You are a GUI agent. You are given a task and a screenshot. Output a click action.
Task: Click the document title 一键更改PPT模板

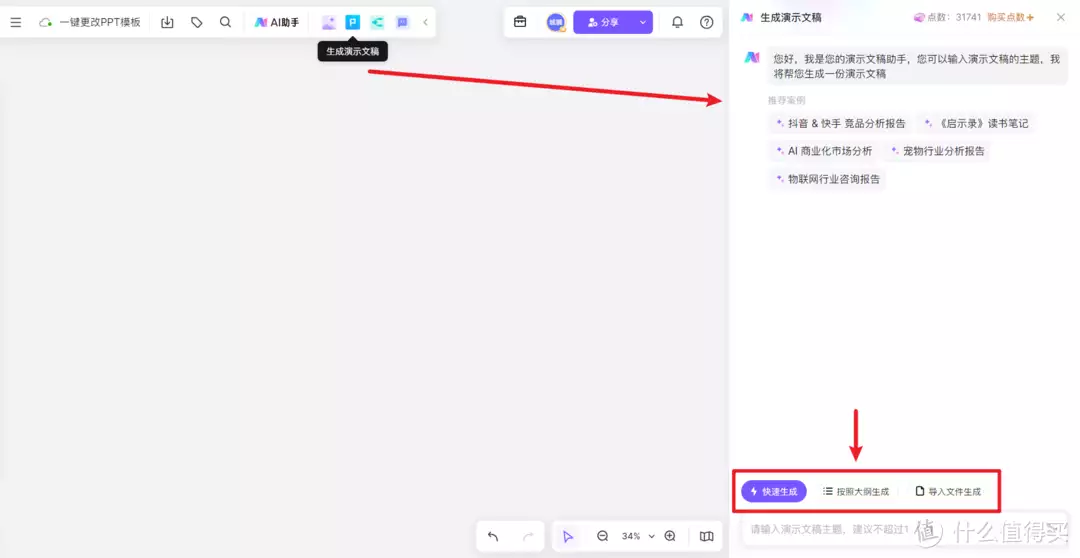coord(100,22)
